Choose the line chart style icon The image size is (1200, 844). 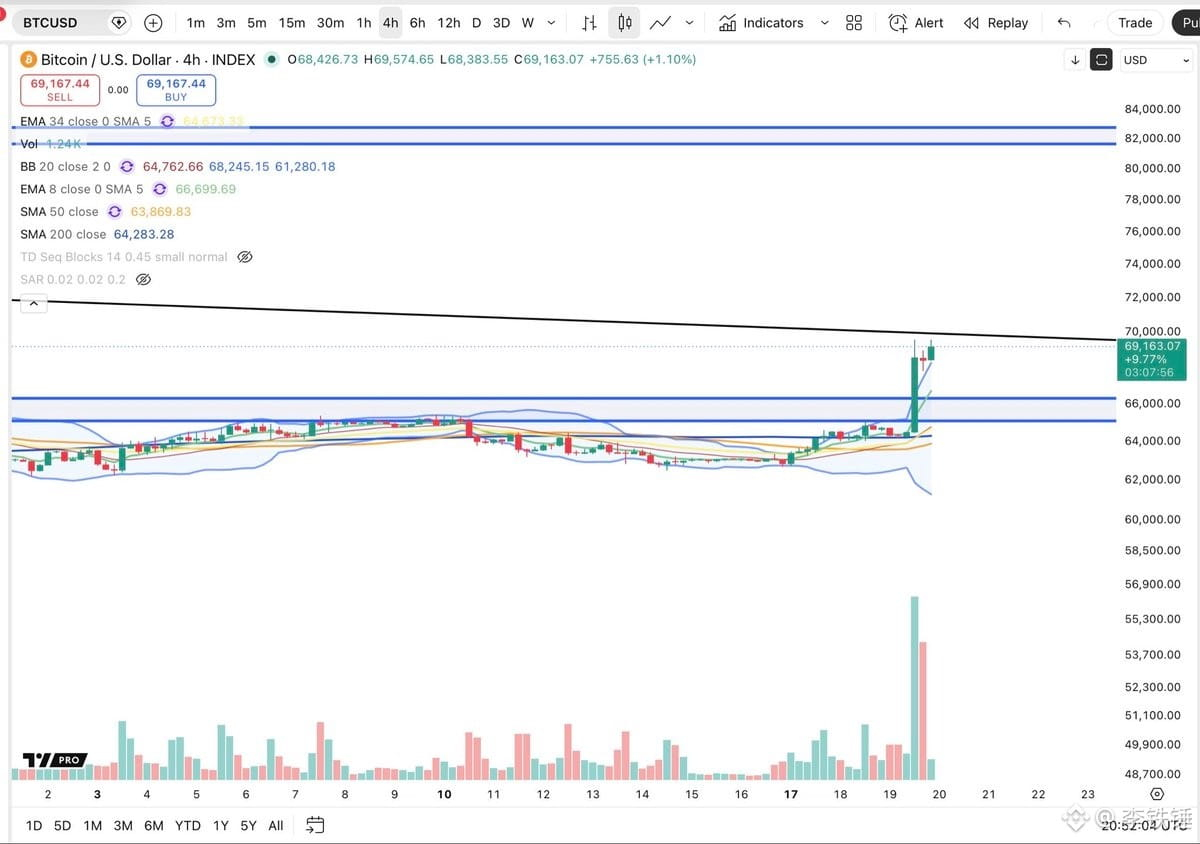click(660, 22)
